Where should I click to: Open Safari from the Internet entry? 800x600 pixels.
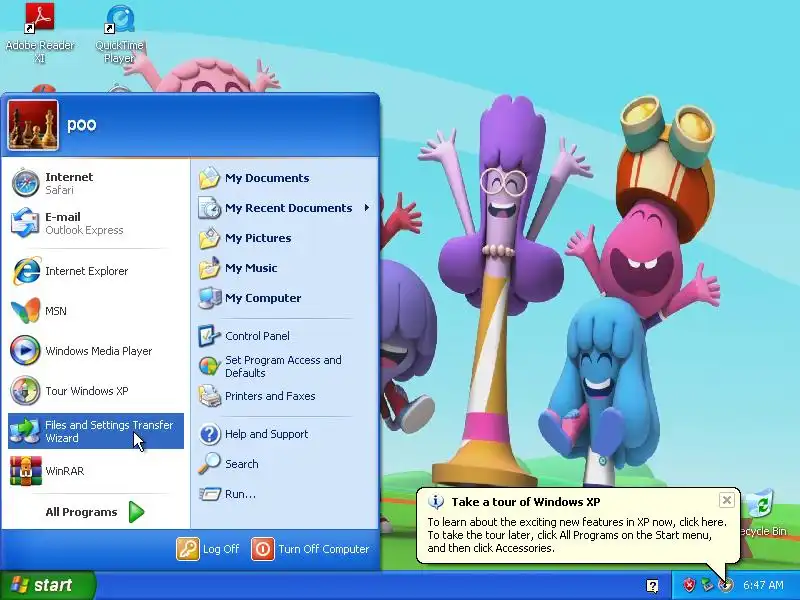point(96,183)
